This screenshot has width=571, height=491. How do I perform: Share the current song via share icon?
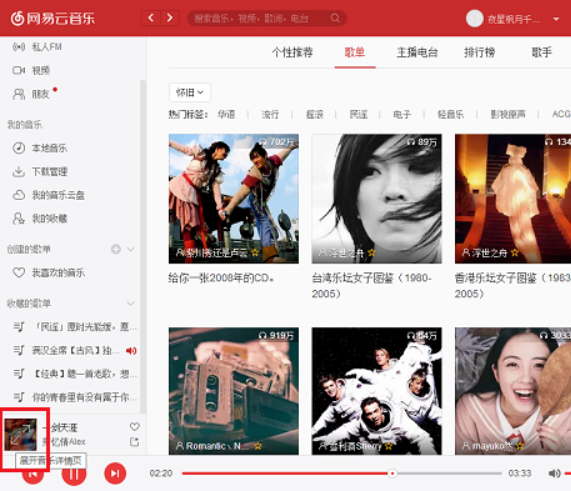[134, 442]
